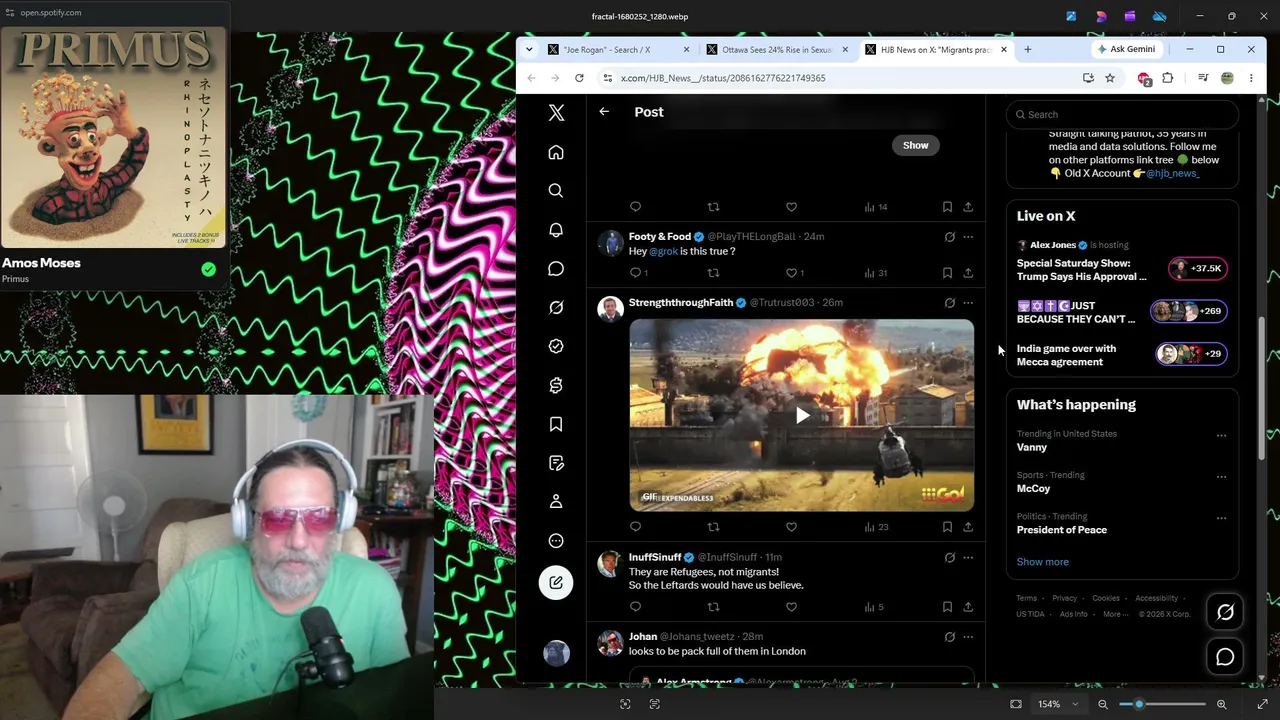Open the More circle menu in X sidebar
Image resolution: width=1280 pixels, height=720 pixels.
556,541
